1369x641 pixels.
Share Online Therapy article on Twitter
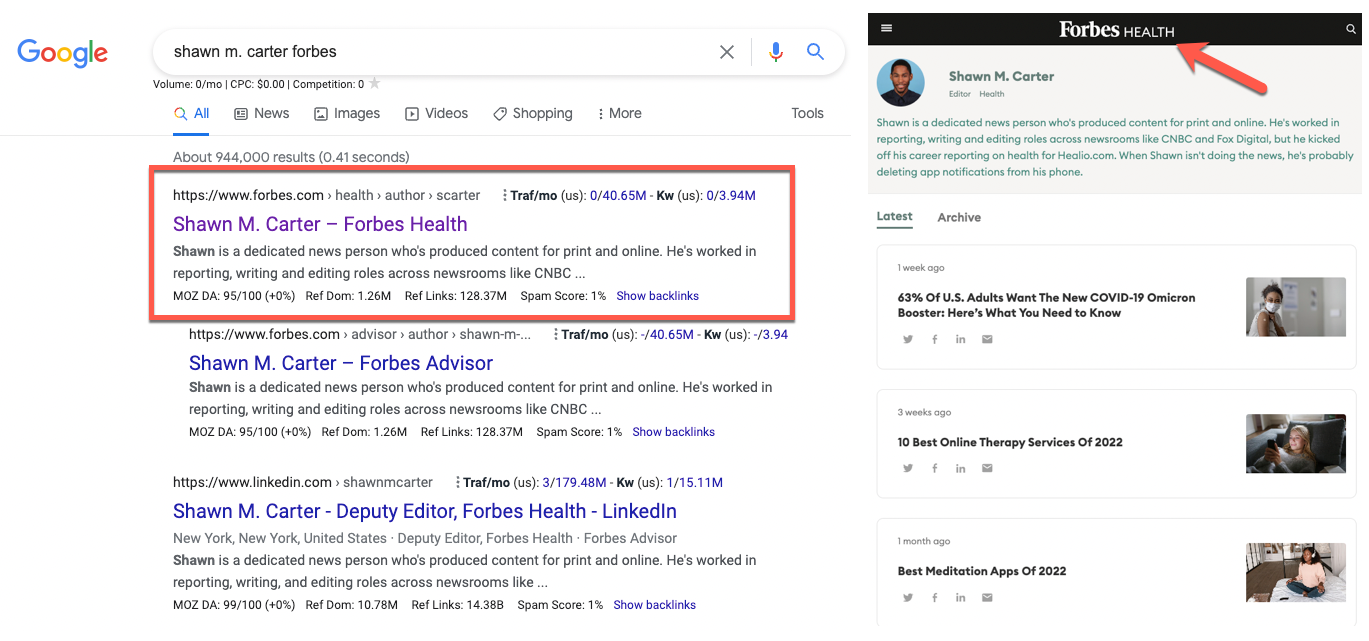908,468
